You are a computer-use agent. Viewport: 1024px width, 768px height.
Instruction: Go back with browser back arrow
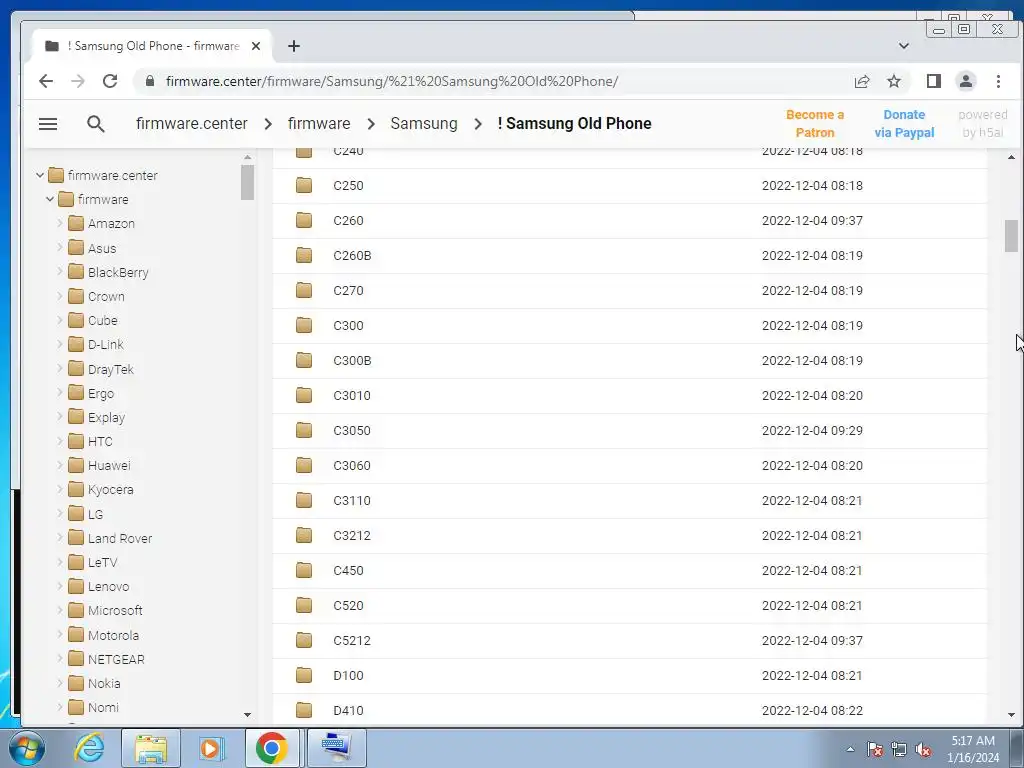pyautogui.click(x=46, y=81)
